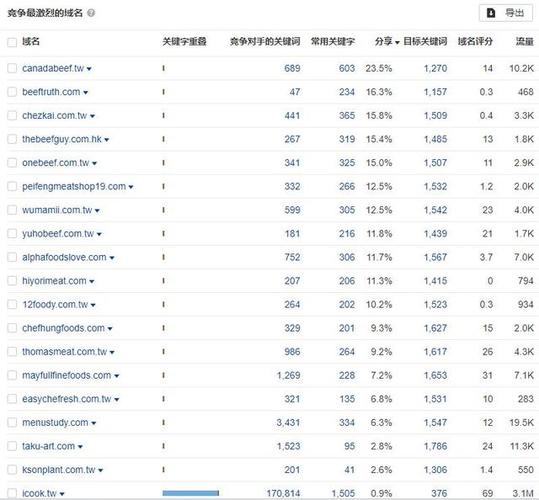Viewport: 539px width, 500px height.
Task: Open the hiyorimeat.com domain link
Action: 54,281
